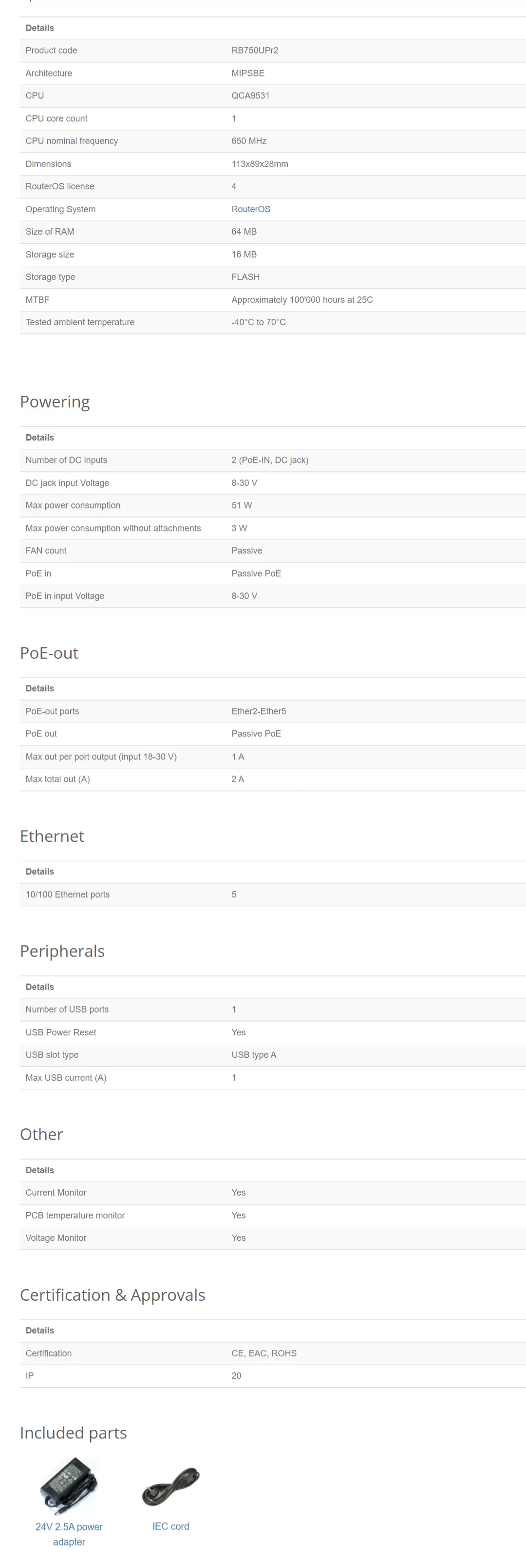
Task: Click the Peripherals section heading
Action: (x=63, y=951)
